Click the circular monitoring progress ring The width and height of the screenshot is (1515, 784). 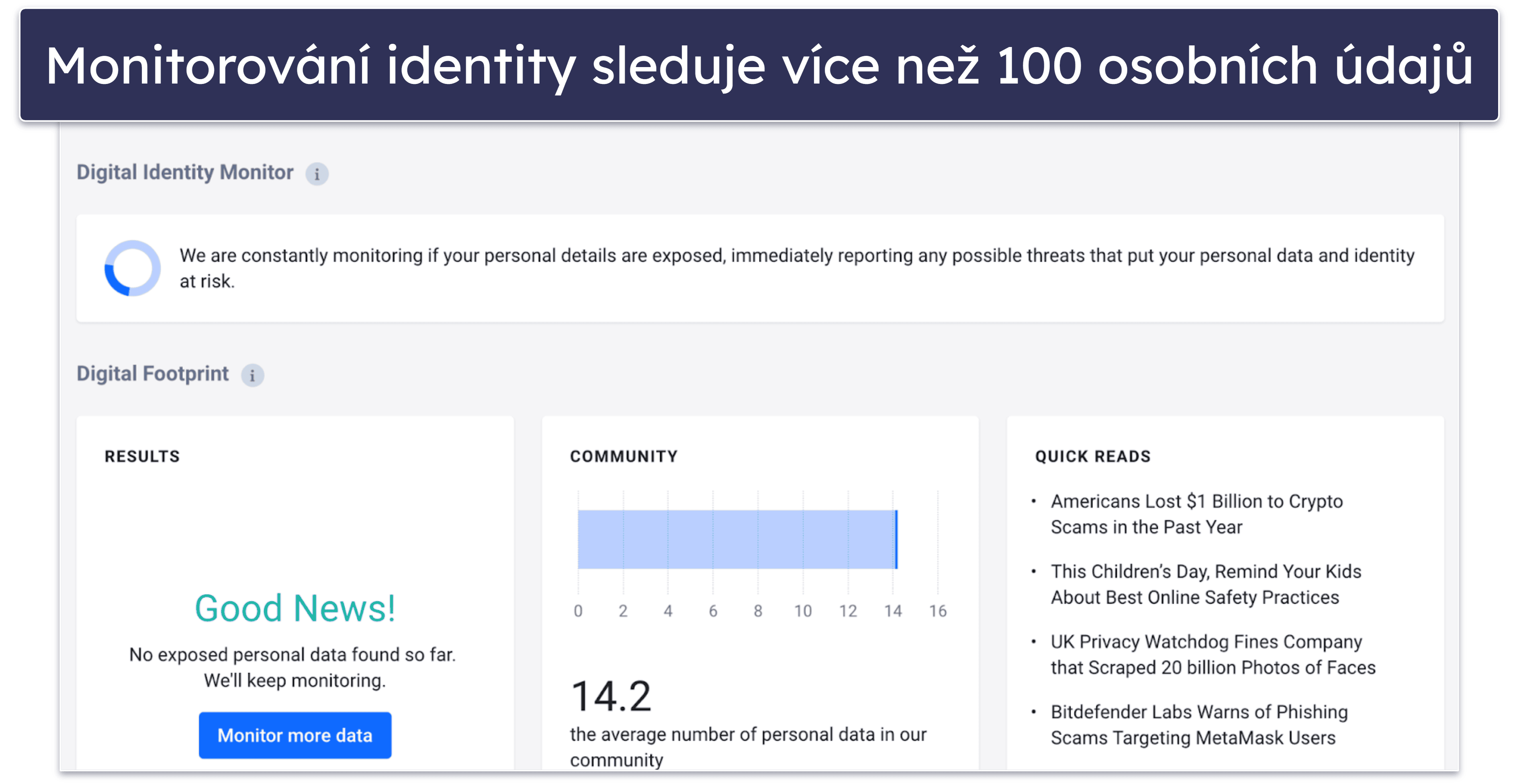[132, 268]
